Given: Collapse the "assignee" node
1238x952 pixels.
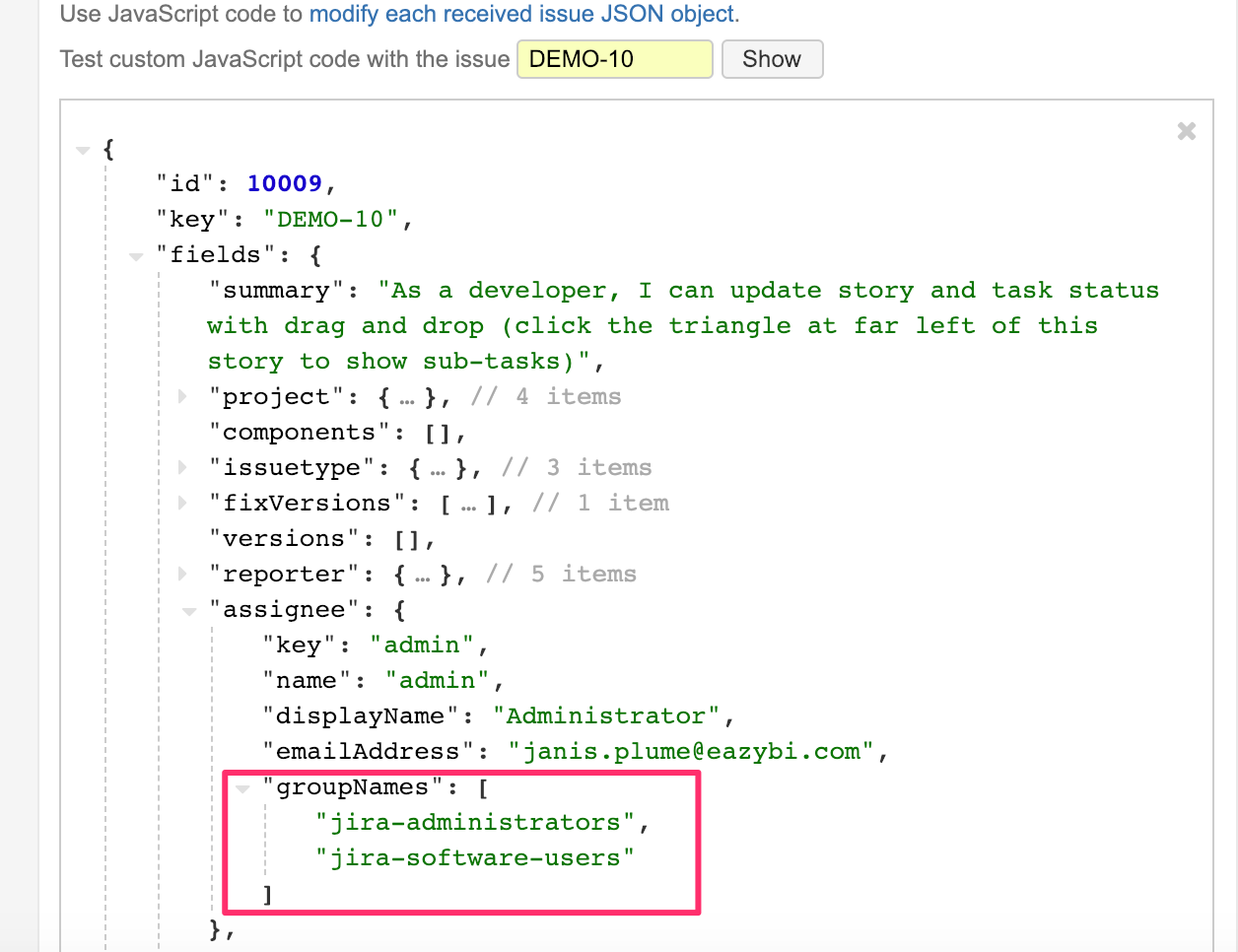Looking at the screenshot, I should click(189, 611).
